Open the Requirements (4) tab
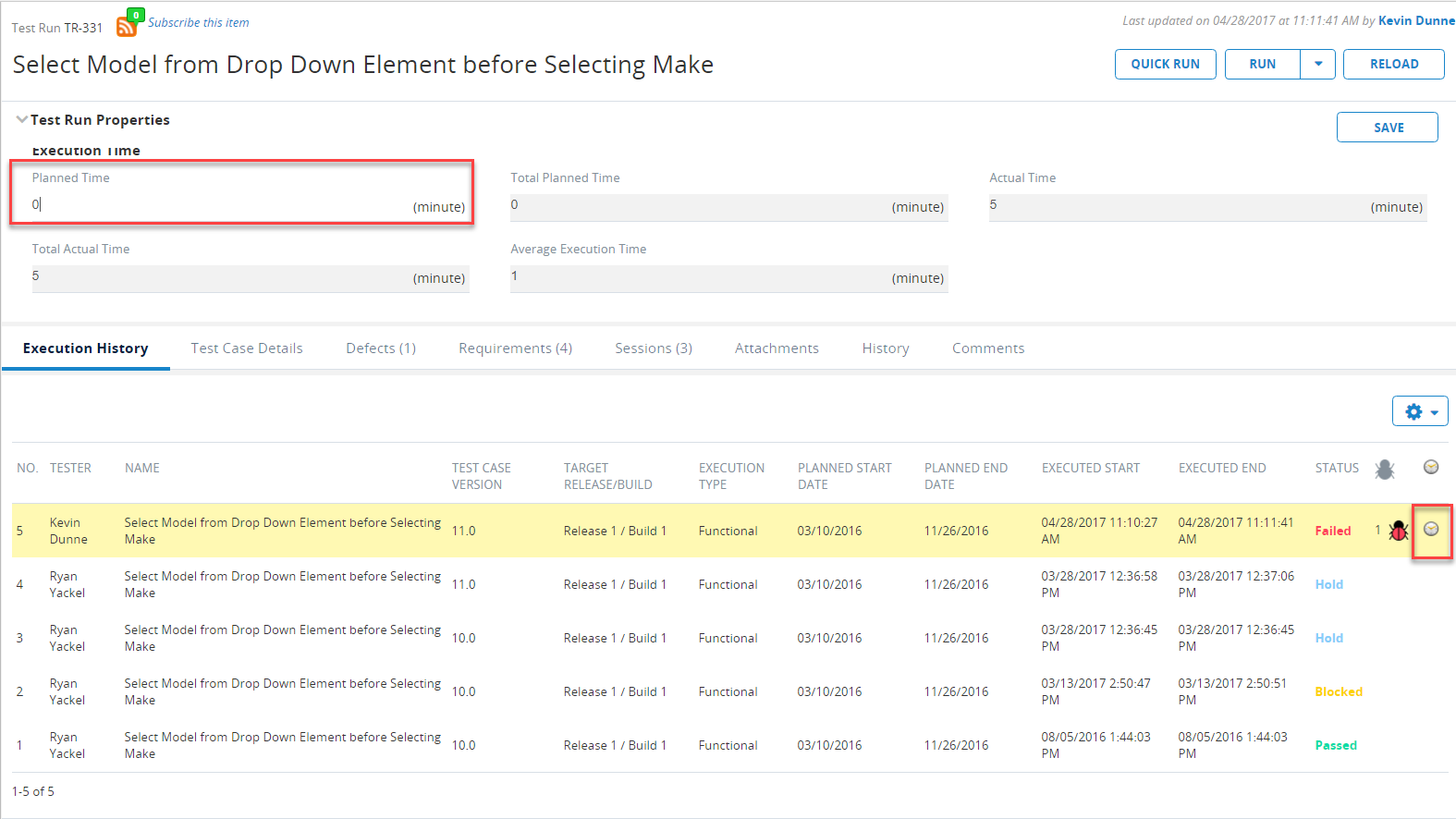Image resolution: width=1456 pixels, height=819 pixels. [x=515, y=348]
